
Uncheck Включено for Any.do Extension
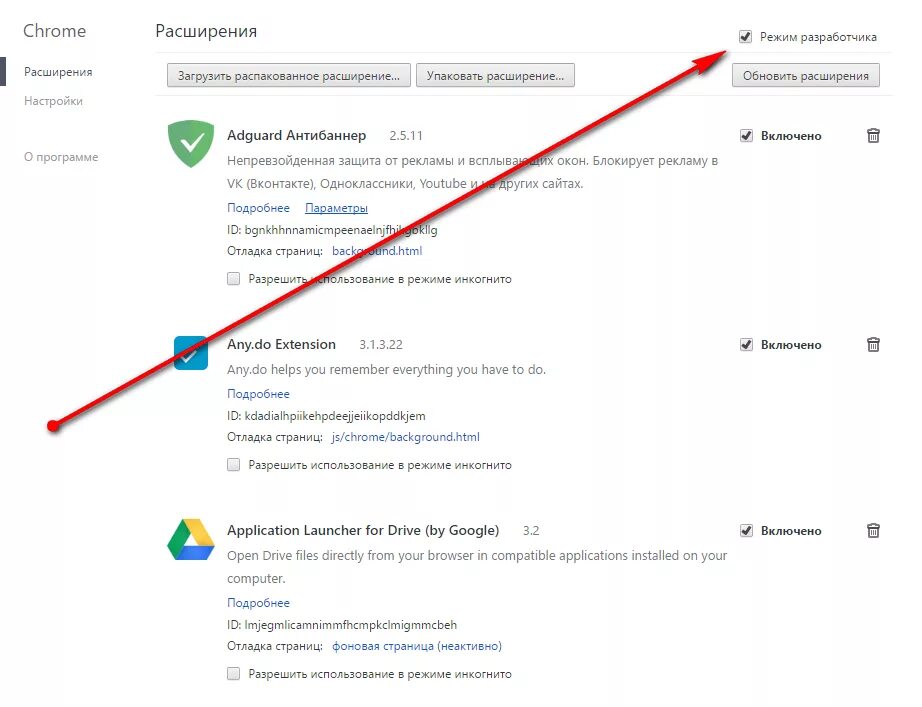[x=746, y=345]
